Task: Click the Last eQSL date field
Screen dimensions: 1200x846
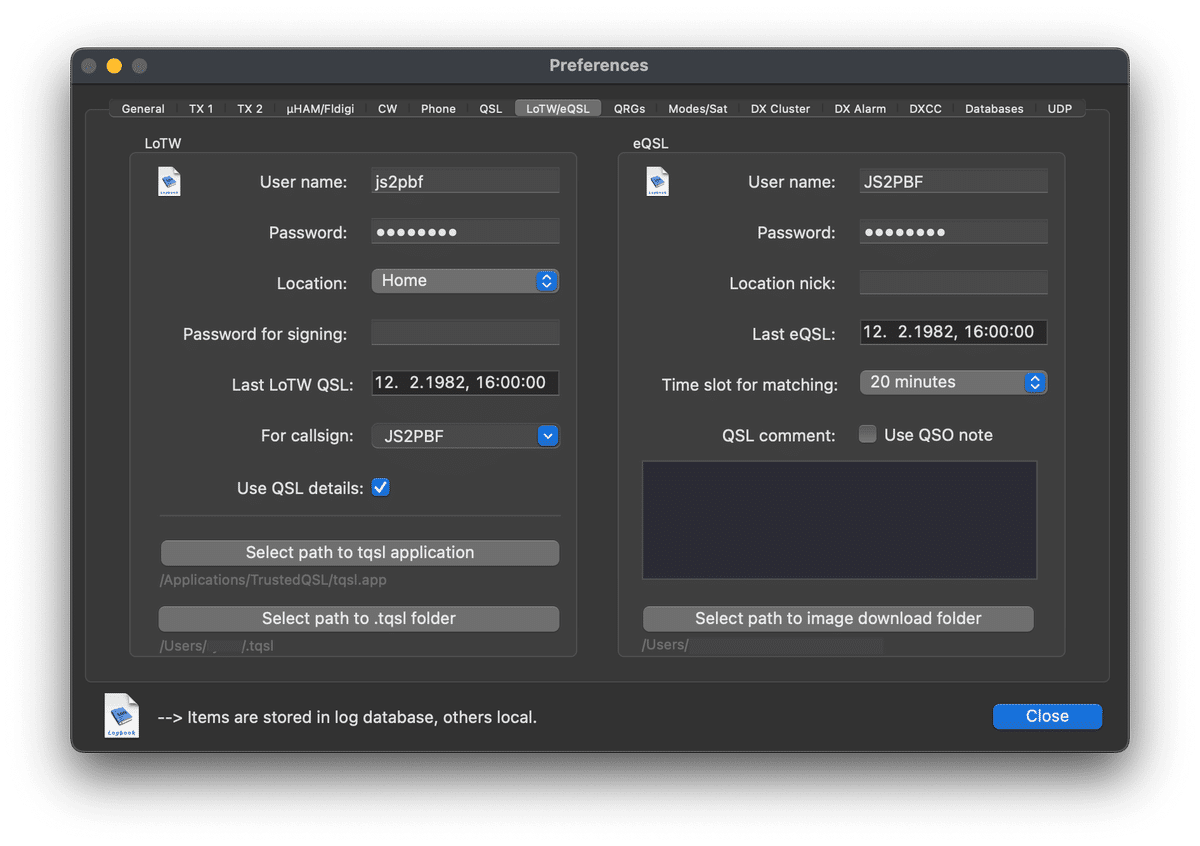Action: (953, 332)
